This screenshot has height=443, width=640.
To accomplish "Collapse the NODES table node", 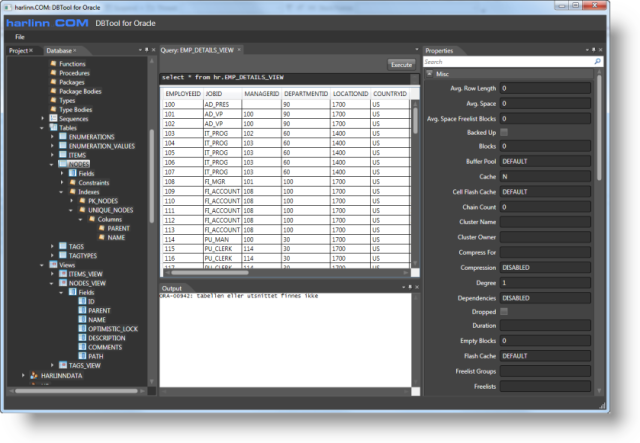I will (x=52, y=164).
